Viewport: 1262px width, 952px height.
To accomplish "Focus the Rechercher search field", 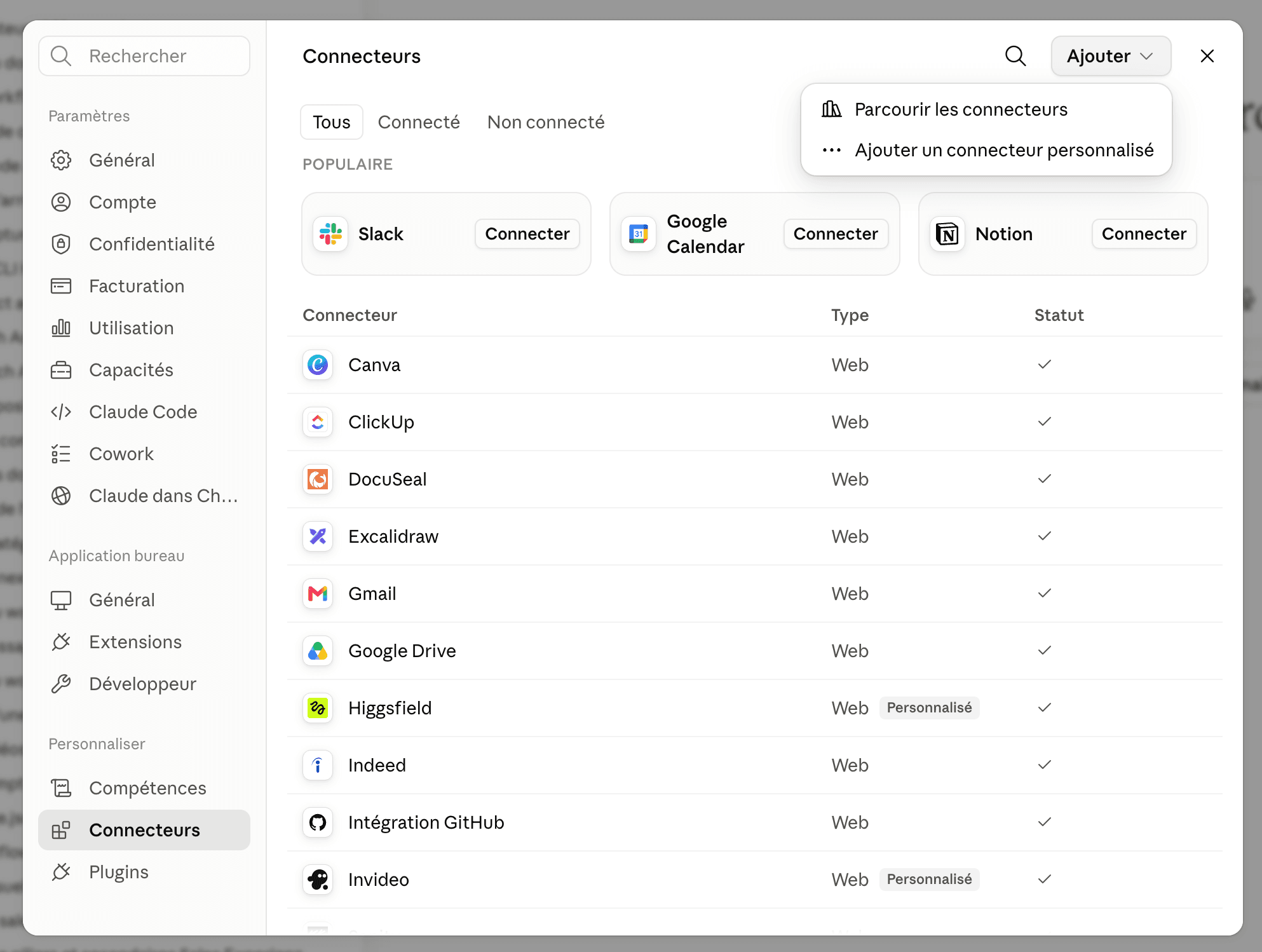I will click(144, 56).
